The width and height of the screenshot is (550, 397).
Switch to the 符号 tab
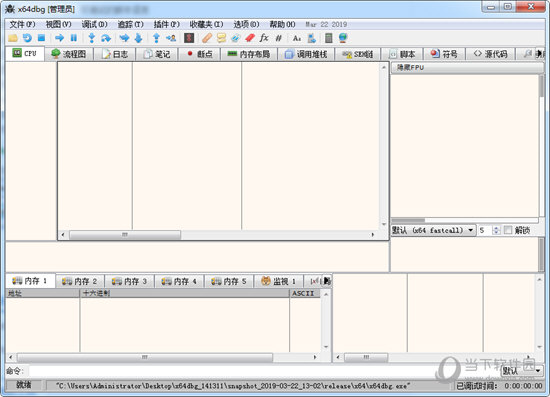tap(445, 54)
